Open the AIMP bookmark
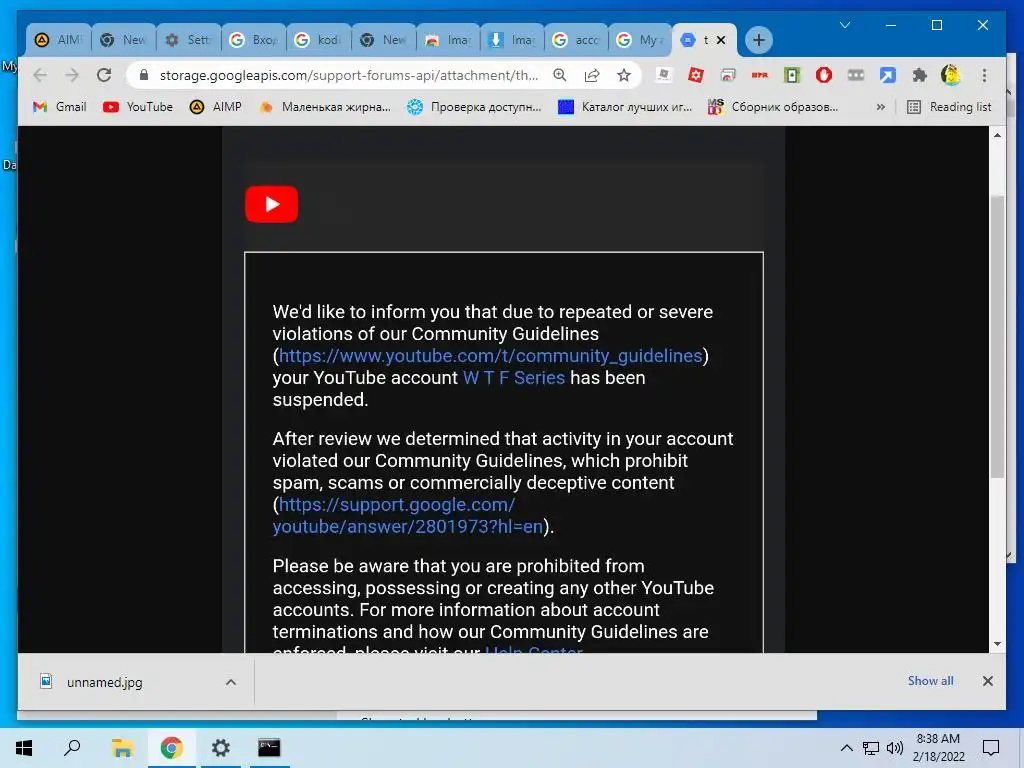Screen dimensions: 1024x768 click(216, 106)
